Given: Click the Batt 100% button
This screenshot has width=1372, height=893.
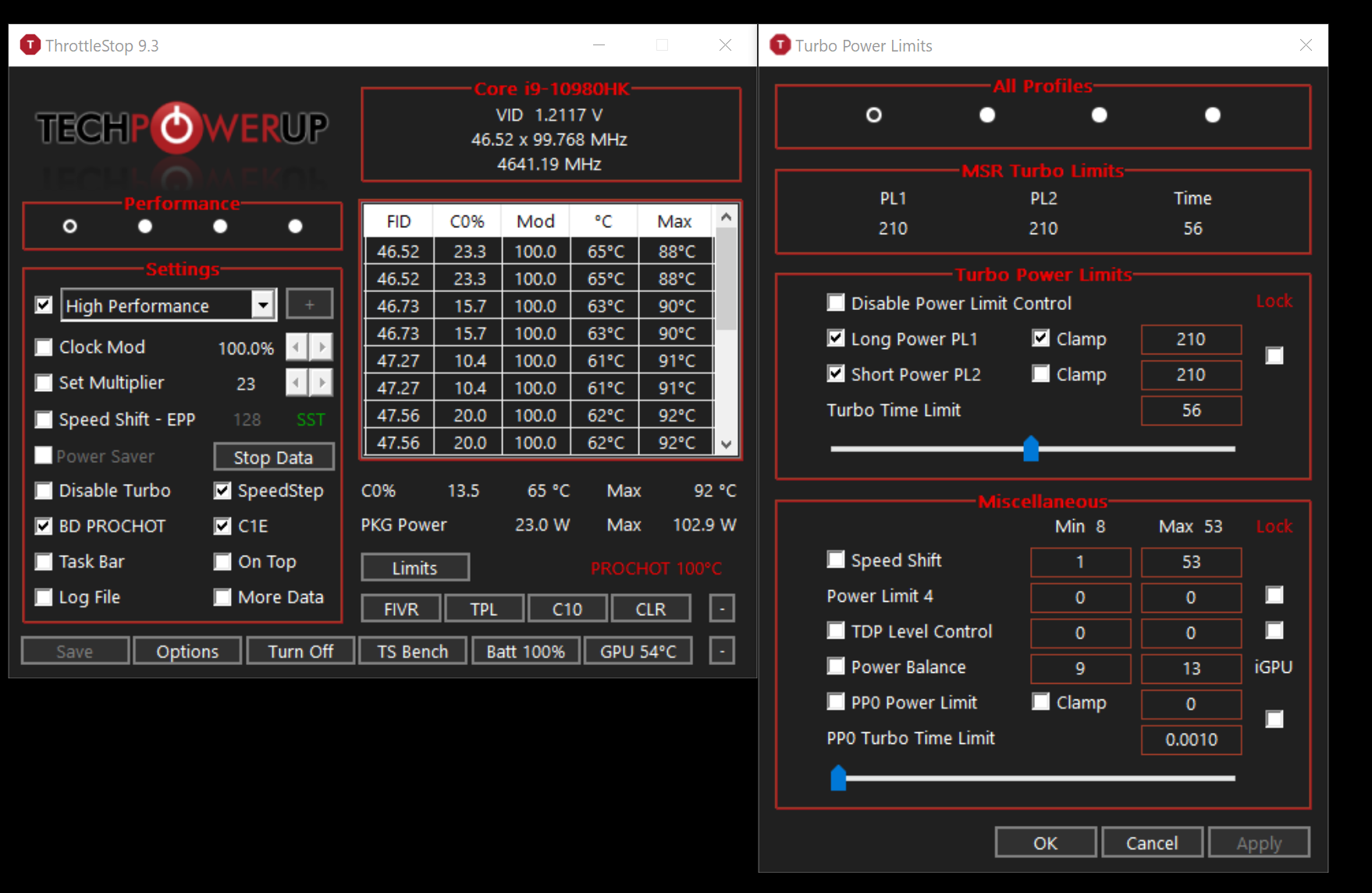Looking at the screenshot, I should coord(526,651).
